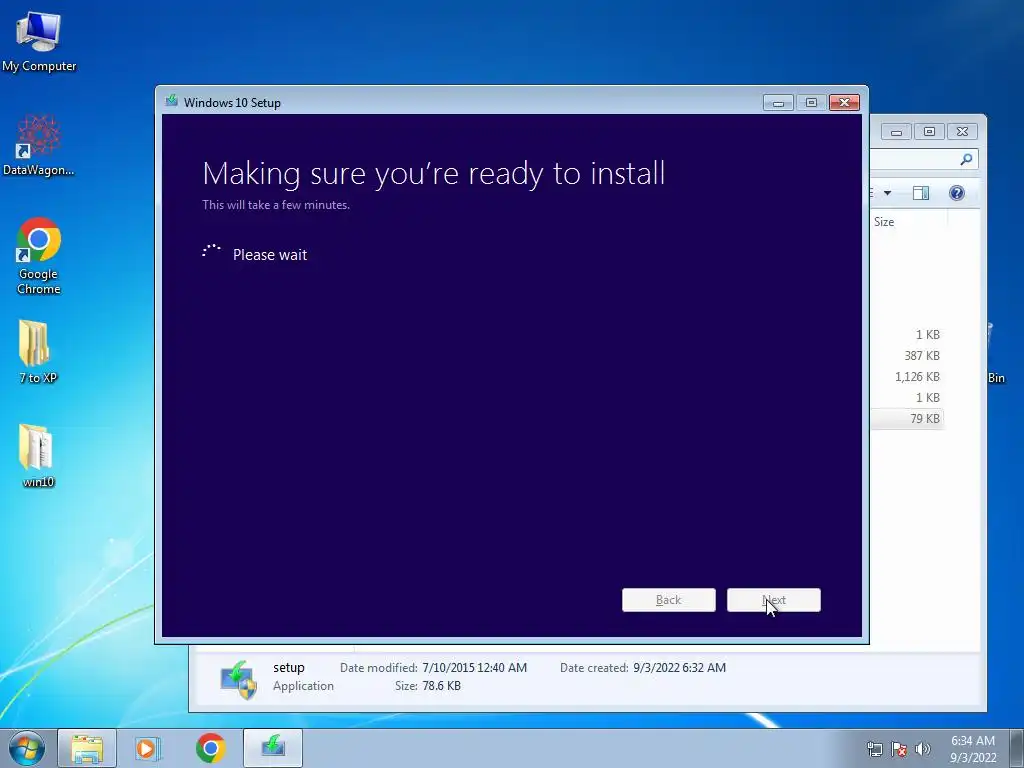Click the Windows Start orb
Screen dimensions: 1024x768
click(x=27, y=748)
